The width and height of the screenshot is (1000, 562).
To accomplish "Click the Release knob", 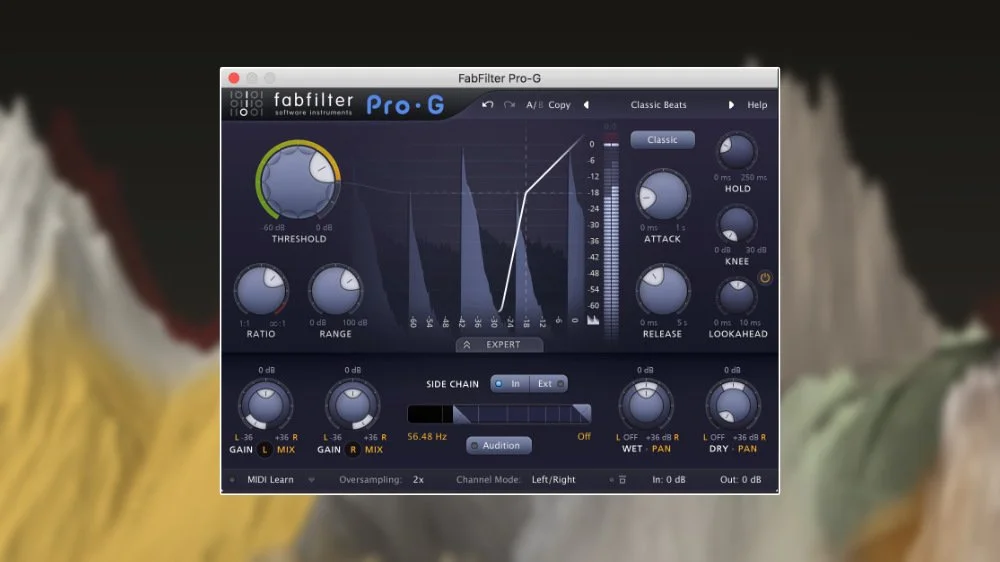I will coord(663,292).
